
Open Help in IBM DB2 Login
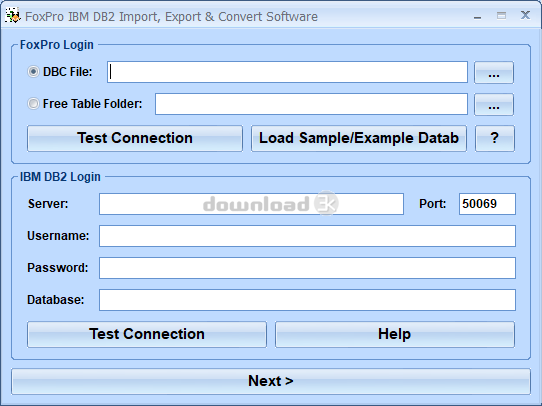pyautogui.click(x=395, y=334)
